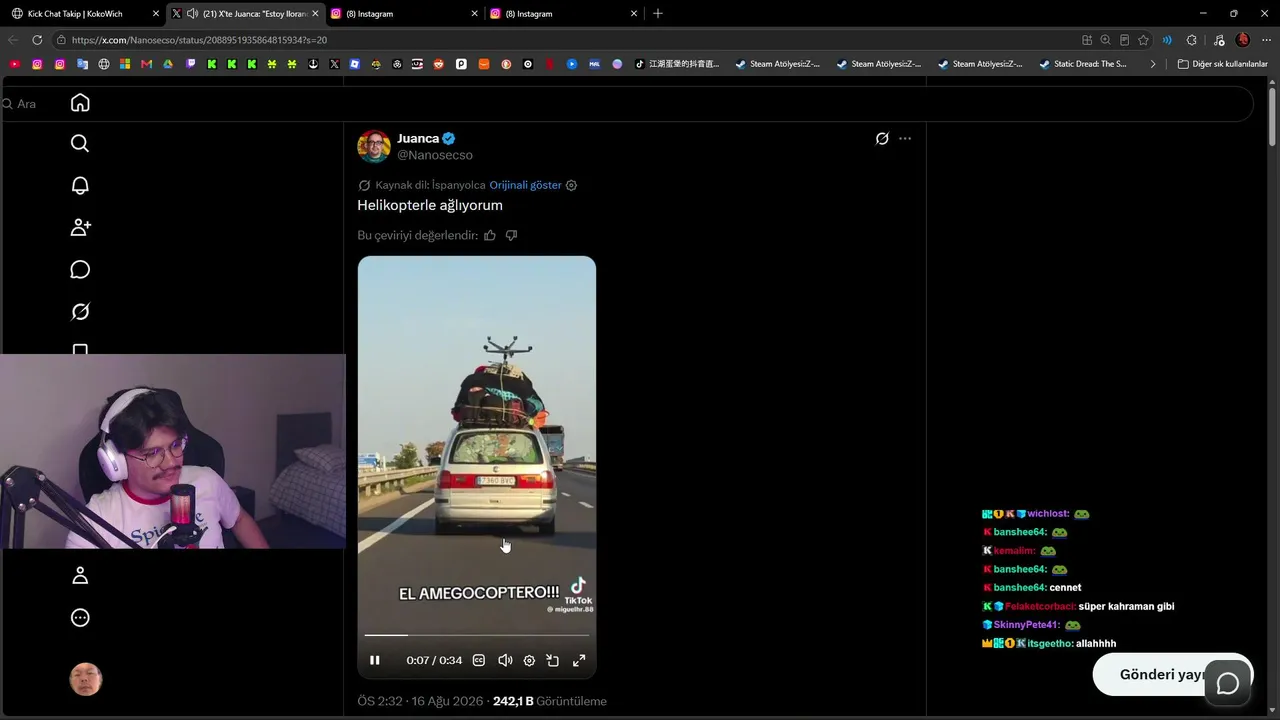Open the browser extensions menu
The height and width of the screenshot is (720, 1280).
tap(1191, 40)
